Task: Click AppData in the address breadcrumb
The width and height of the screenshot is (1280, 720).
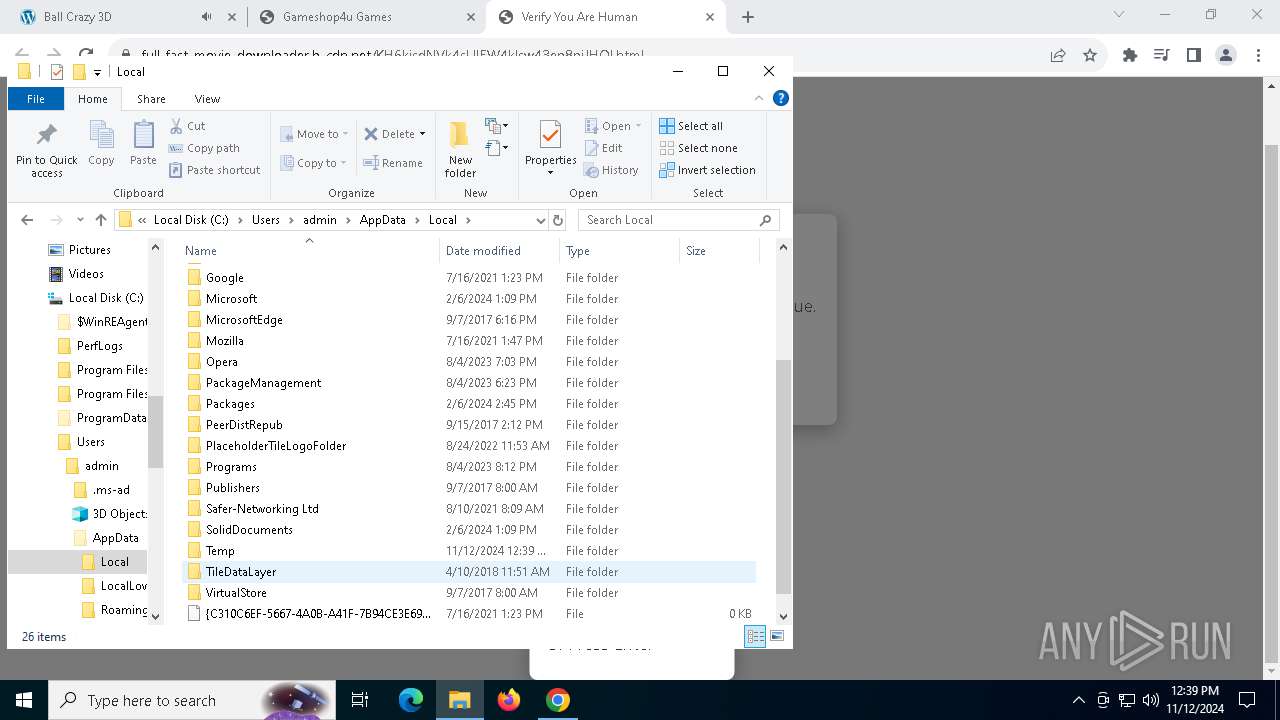Action: 383,220
